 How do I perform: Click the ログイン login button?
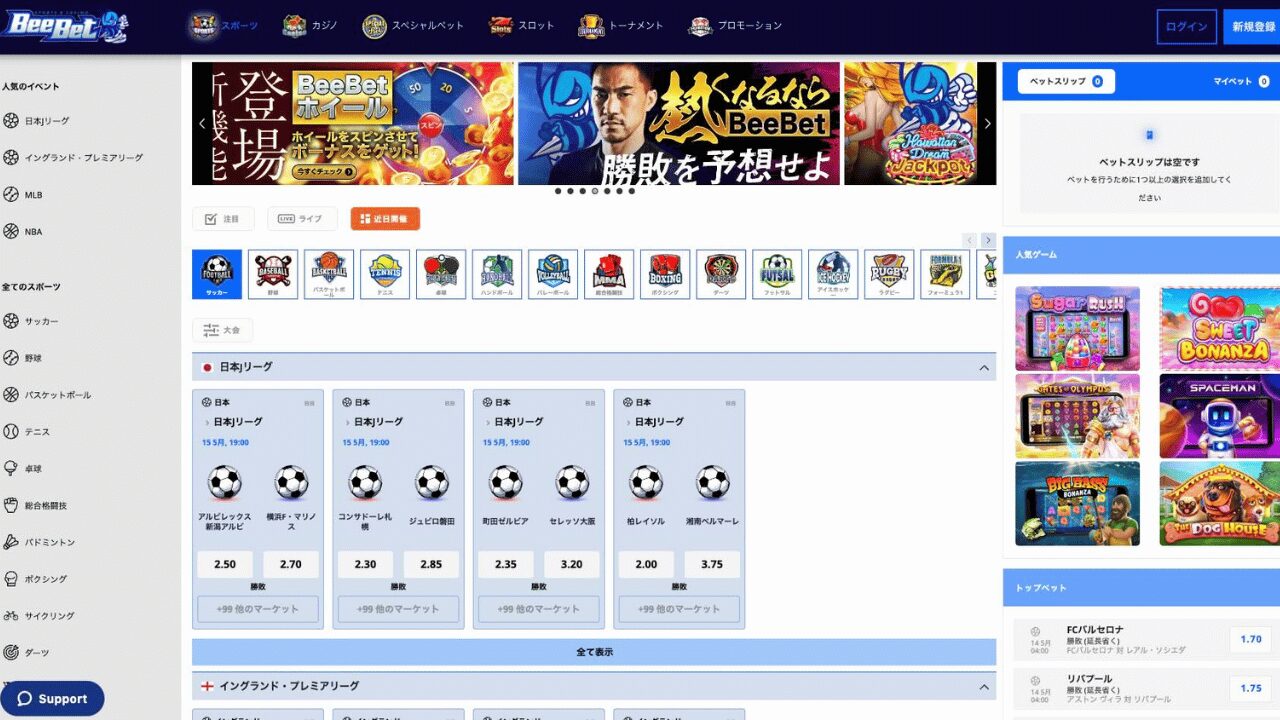pyautogui.click(x=1187, y=27)
